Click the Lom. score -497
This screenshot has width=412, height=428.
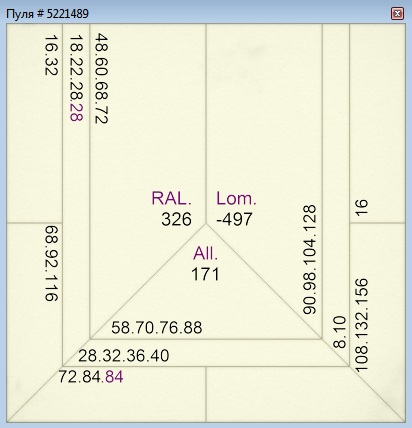[234, 220]
